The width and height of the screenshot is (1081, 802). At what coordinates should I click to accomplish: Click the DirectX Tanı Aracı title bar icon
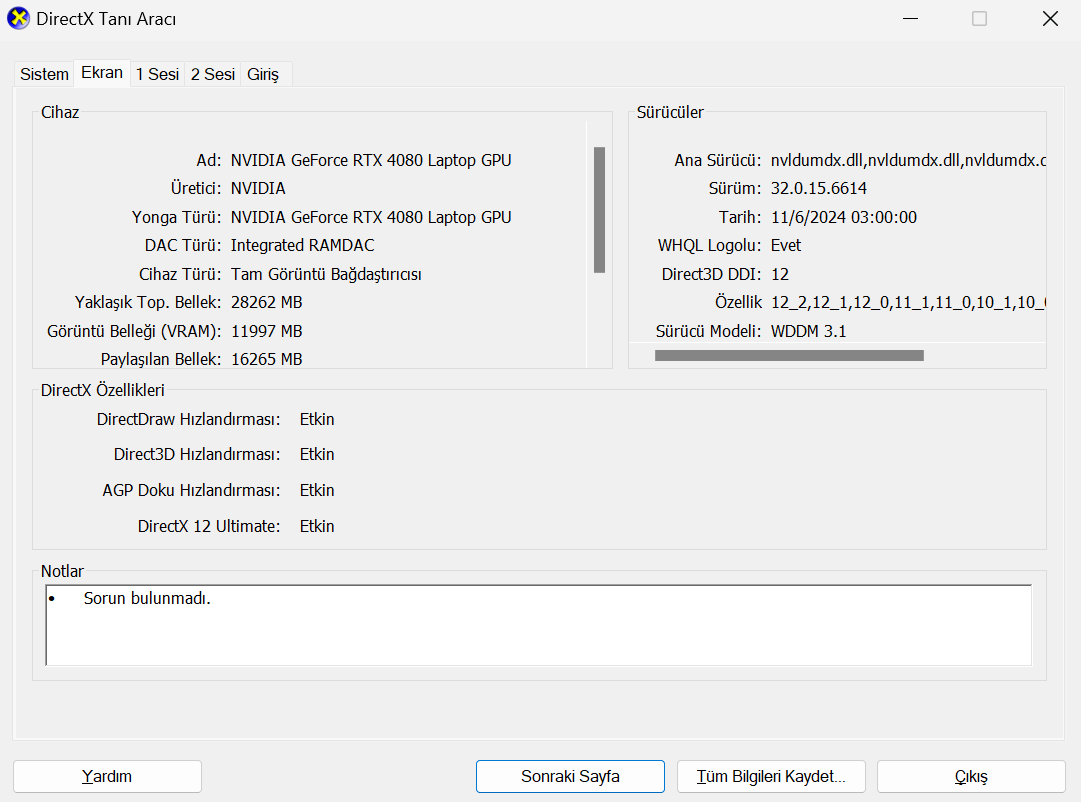click(x=18, y=18)
